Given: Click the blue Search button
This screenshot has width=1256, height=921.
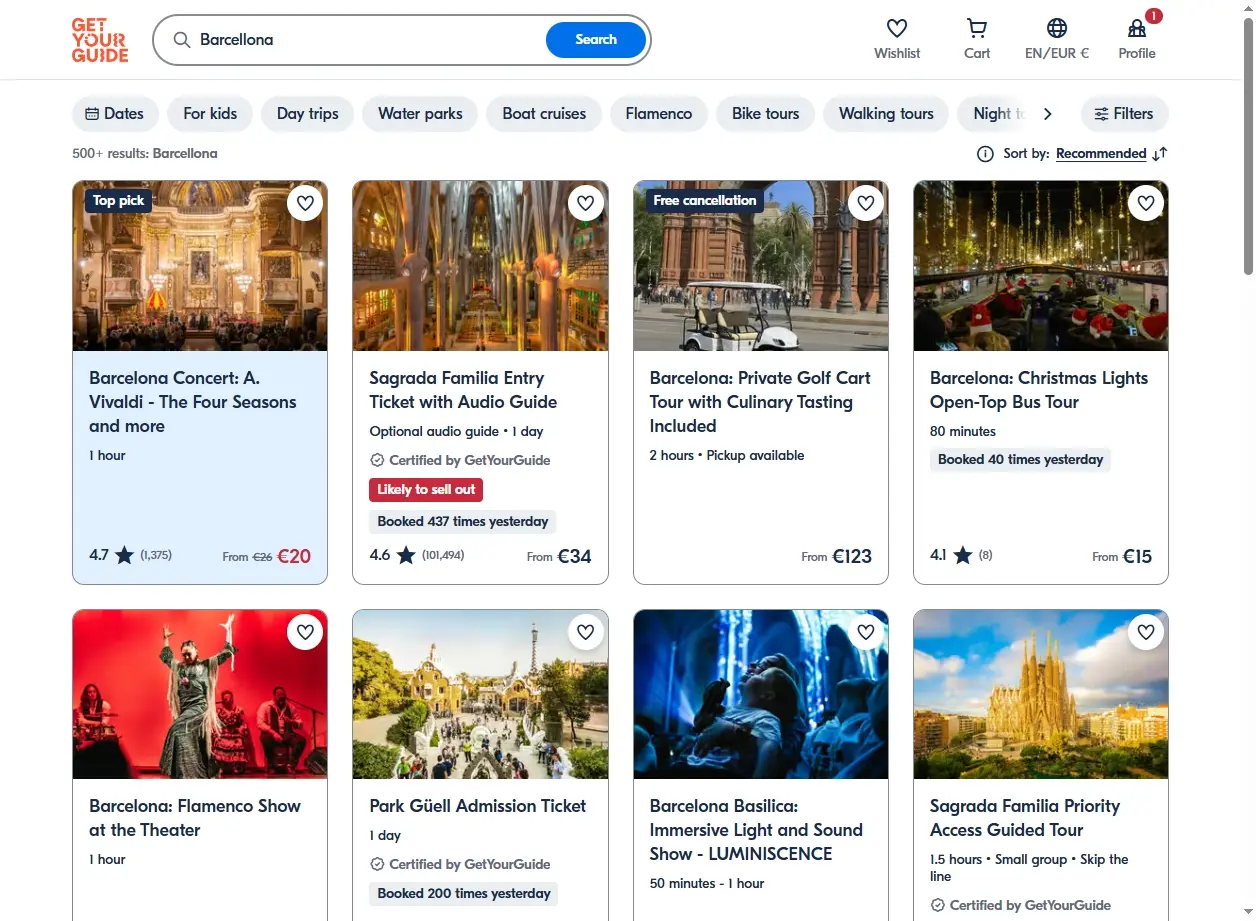Looking at the screenshot, I should [596, 40].
